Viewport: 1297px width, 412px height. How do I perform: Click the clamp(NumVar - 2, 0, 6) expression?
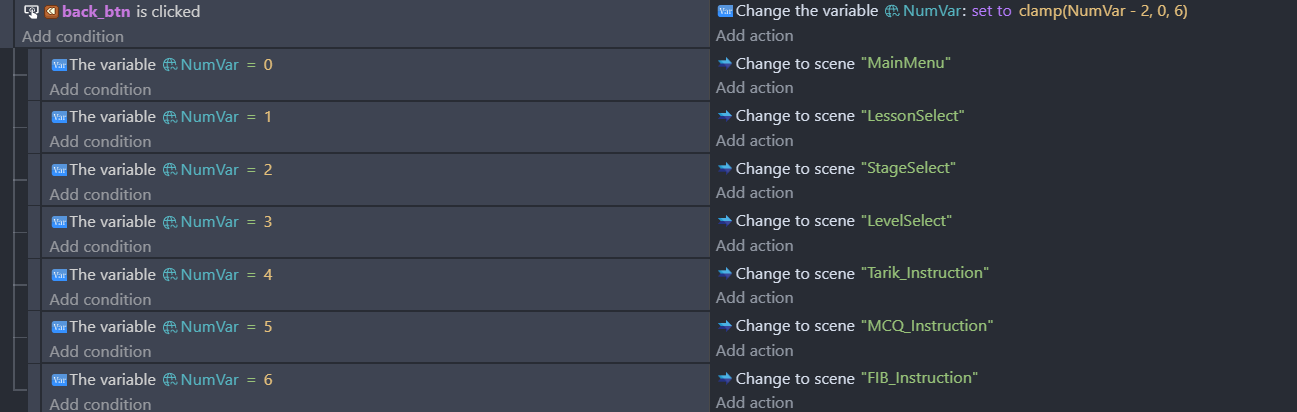1103,11
